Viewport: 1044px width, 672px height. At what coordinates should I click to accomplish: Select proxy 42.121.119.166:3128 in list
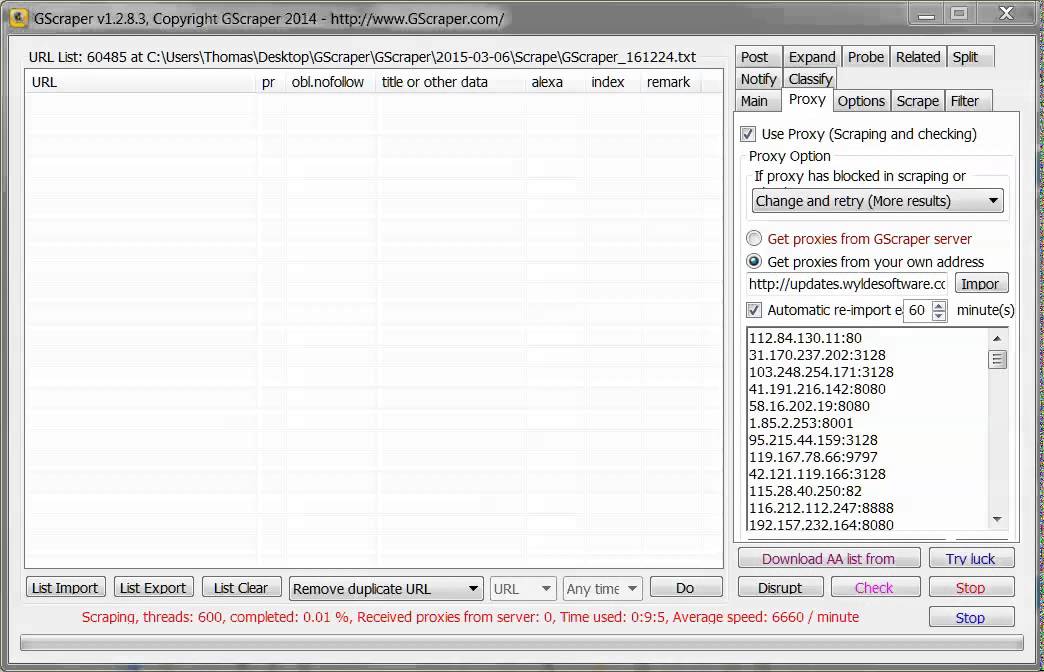[817, 474]
